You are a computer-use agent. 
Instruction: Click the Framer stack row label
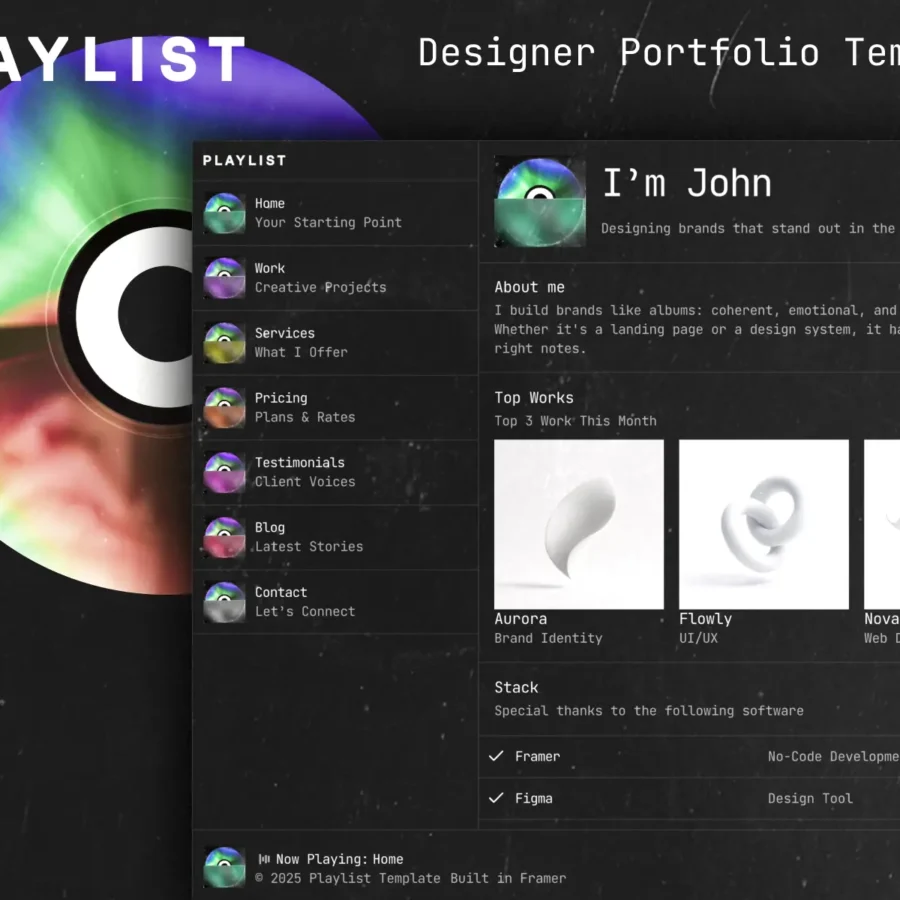537,757
